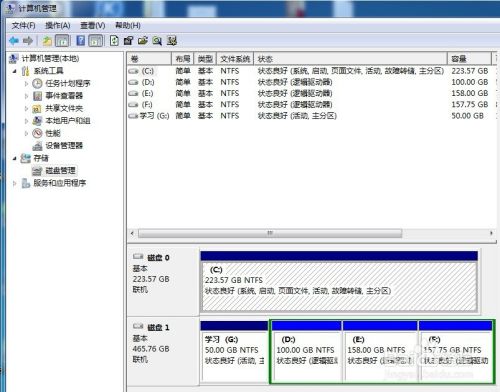The height and width of the screenshot is (392, 500).
Task: Open Help via the blue question mark icon
Action: tap(81, 41)
